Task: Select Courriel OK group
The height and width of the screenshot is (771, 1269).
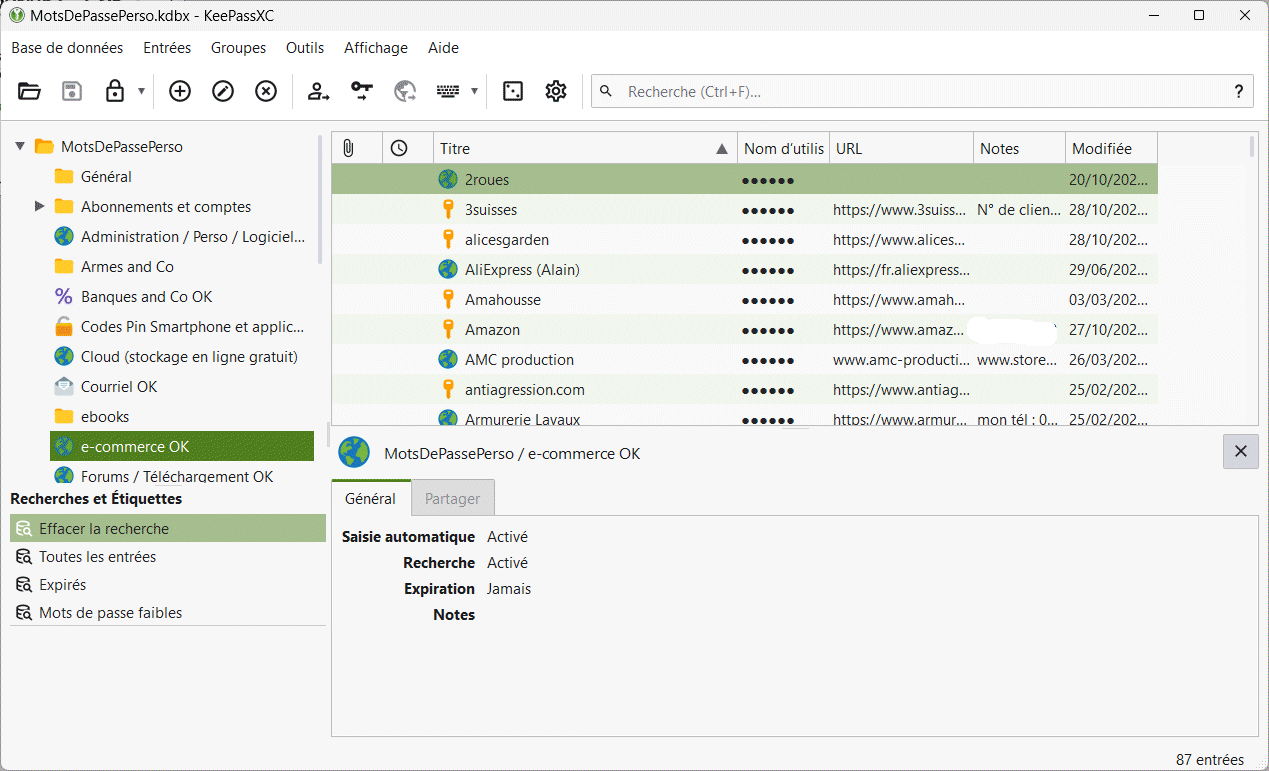Action: 183,387
